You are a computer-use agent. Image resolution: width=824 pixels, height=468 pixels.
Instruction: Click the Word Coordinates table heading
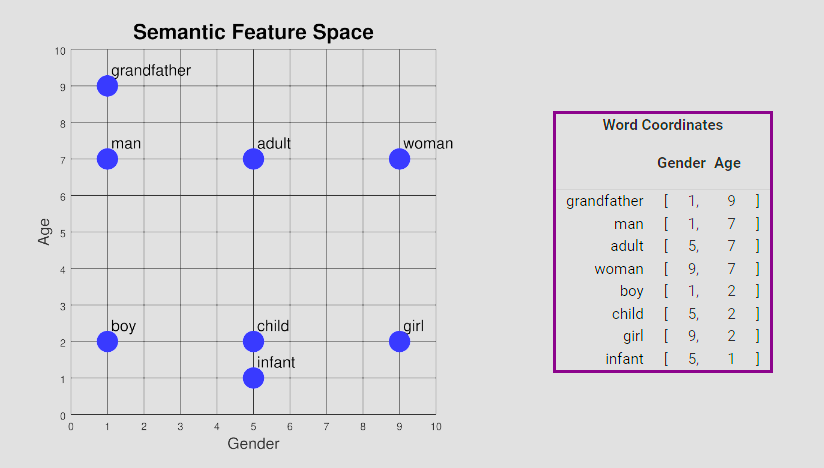663,125
